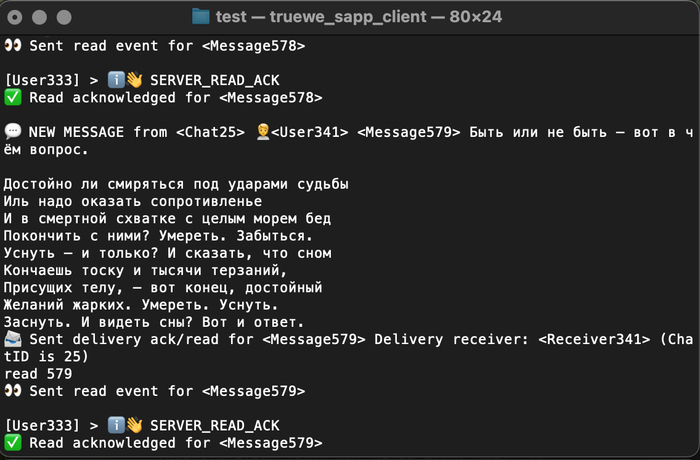Click the typed command 'read 579'
The height and width of the screenshot is (460, 700).
point(38,373)
